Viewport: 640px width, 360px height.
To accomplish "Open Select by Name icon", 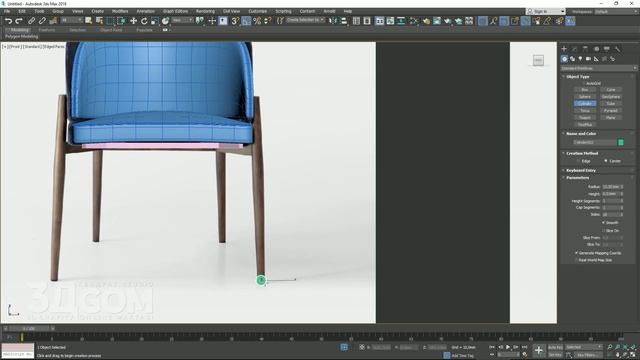I will [x=99, y=20].
